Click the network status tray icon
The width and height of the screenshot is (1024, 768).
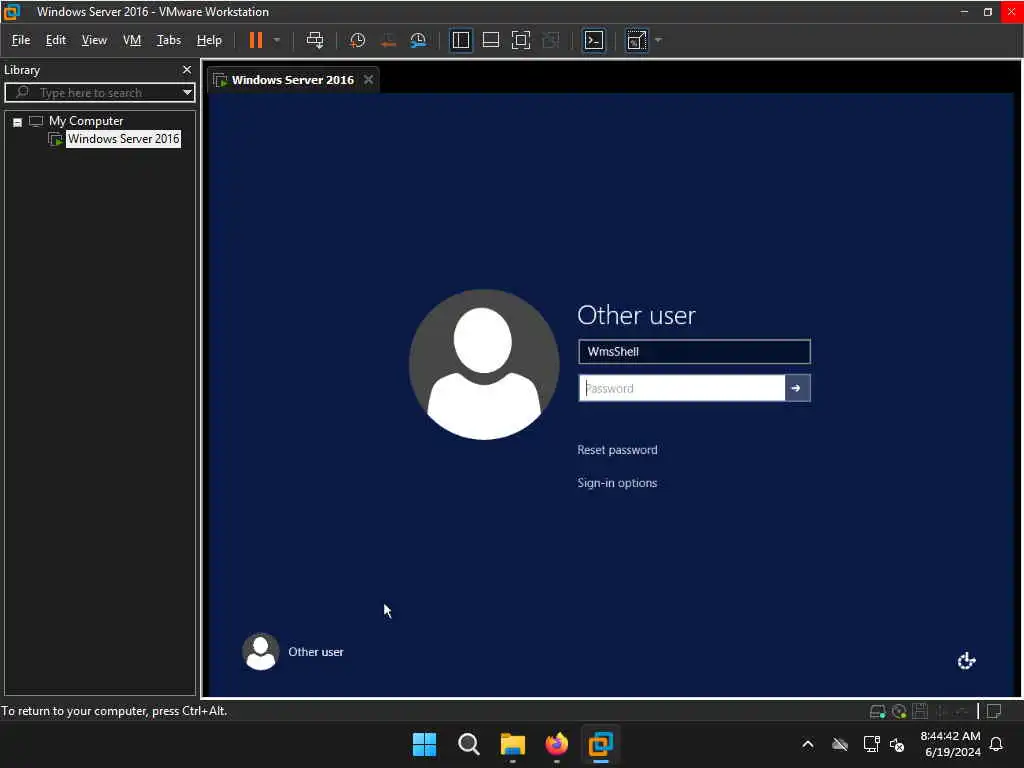point(871,744)
